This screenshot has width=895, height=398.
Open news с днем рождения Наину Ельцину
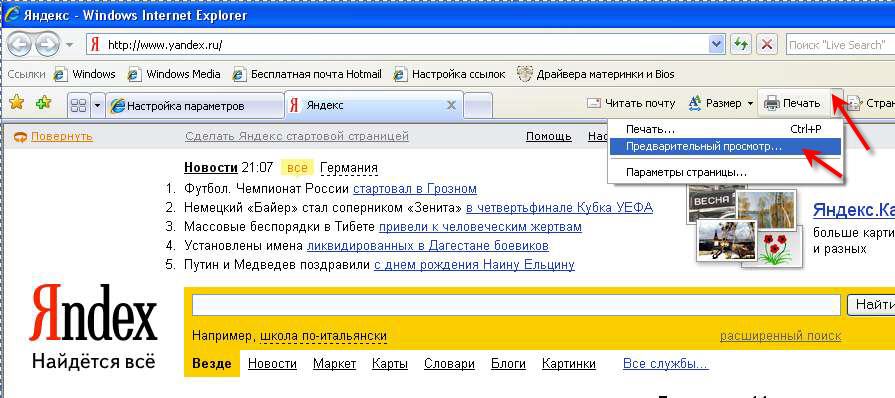coord(474,265)
